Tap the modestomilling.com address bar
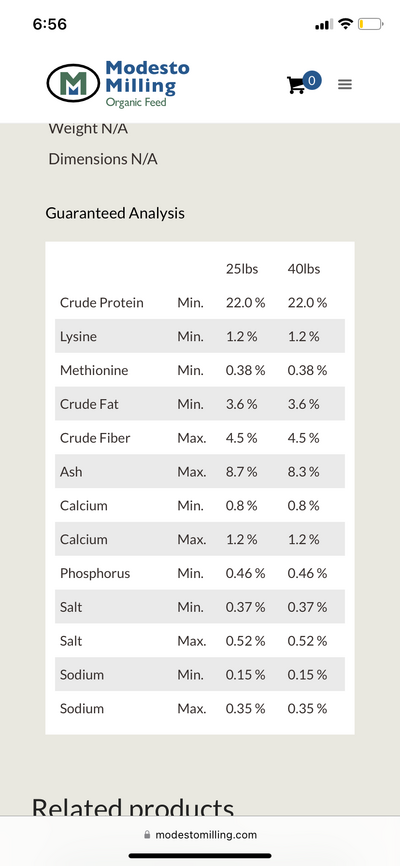 pos(200,835)
